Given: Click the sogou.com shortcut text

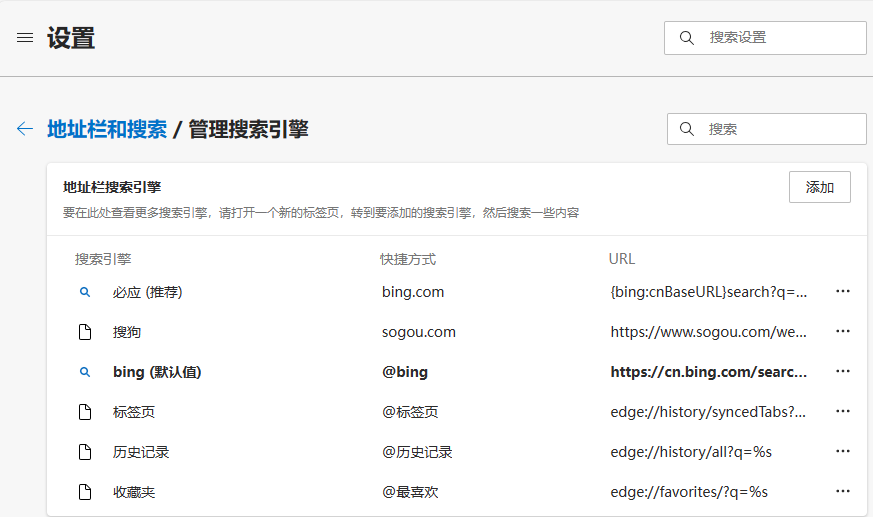Looking at the screenshot, I should tap(419, 332).
